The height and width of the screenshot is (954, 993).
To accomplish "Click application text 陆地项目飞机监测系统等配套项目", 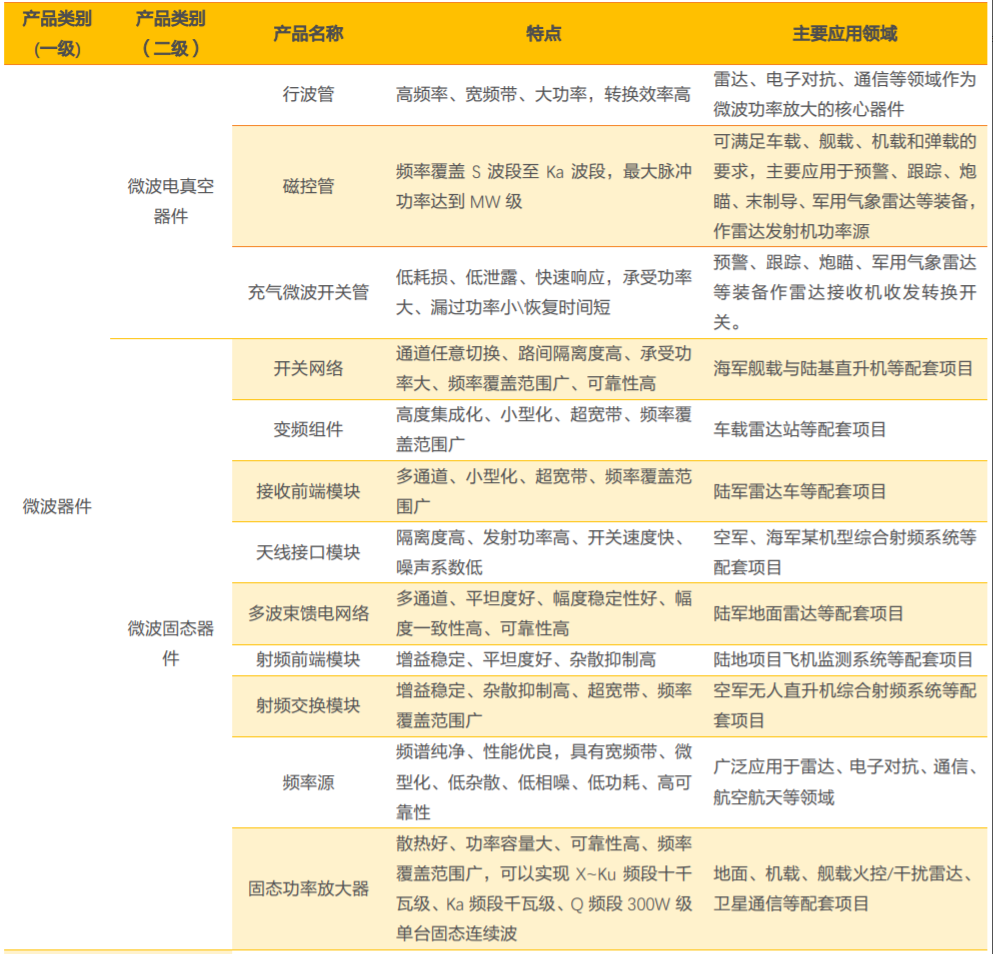I will click(843, 659).
